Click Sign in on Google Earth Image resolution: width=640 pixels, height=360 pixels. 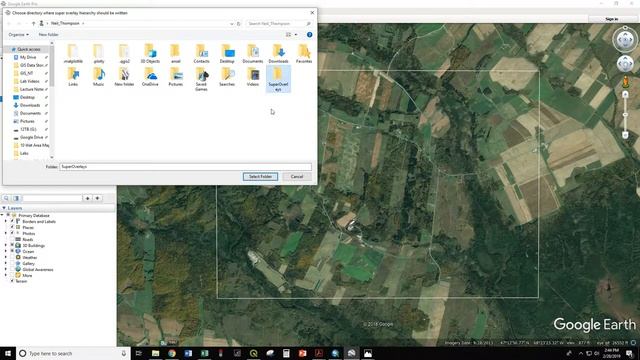tap(611, 19)
